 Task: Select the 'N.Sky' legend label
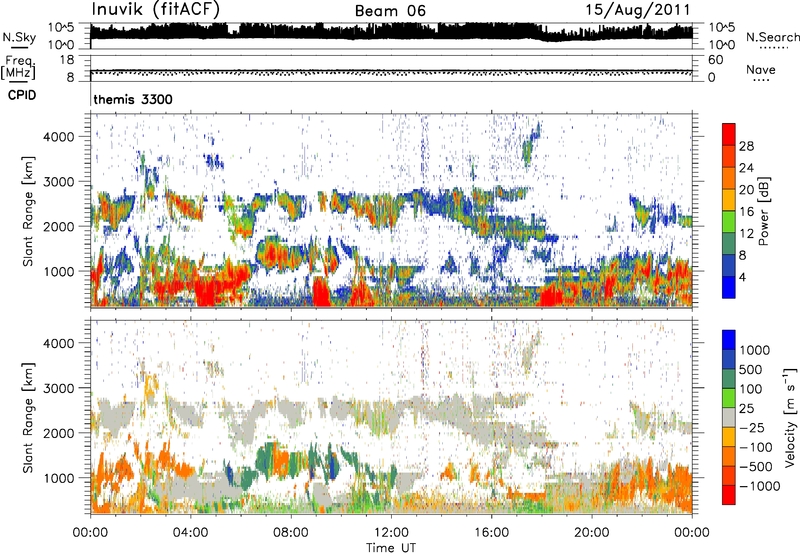pyautogui.click(x=19, y=37)
